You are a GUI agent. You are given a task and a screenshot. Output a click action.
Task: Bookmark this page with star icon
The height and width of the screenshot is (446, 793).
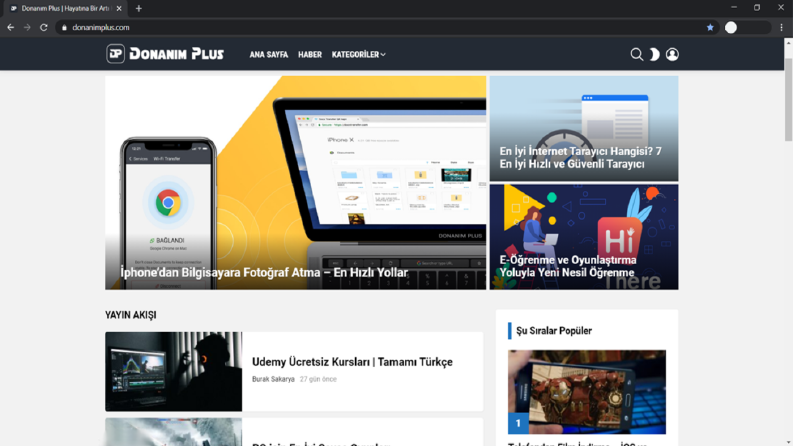click(x=710, y=27)
